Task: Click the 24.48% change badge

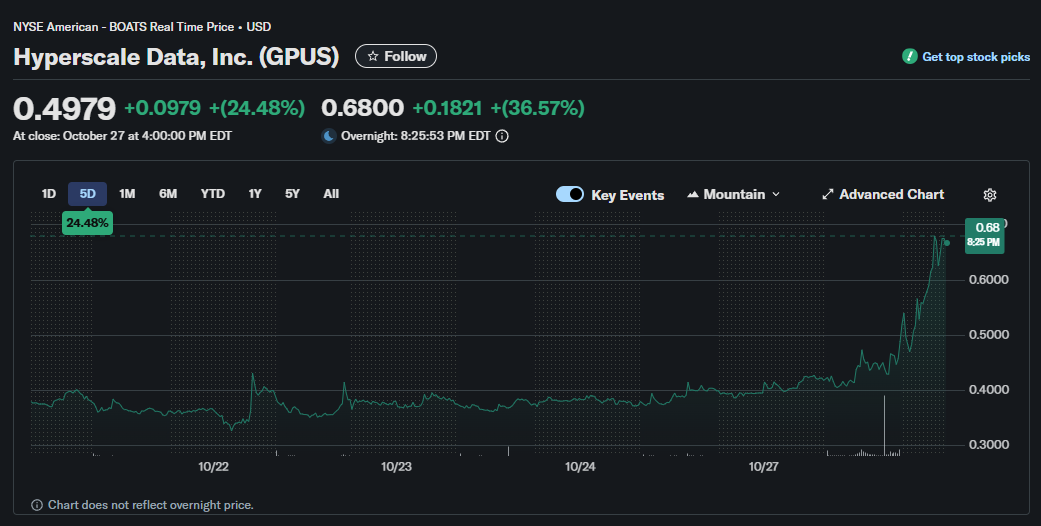Action: click(87, 223)
